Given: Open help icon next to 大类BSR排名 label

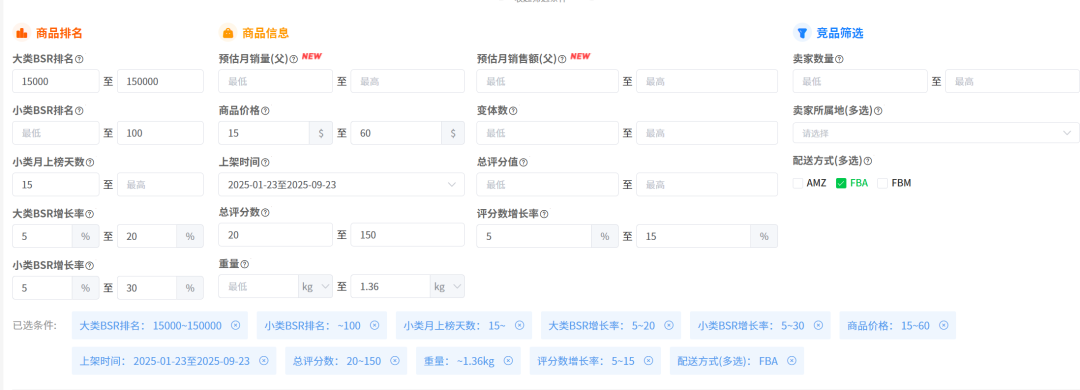Looking at the screenshot, I should [x=79, y=59].
